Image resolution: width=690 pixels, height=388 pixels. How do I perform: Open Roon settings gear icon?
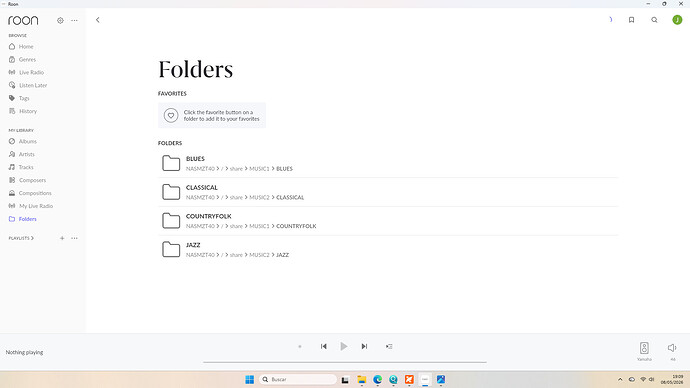pos(60,20)
